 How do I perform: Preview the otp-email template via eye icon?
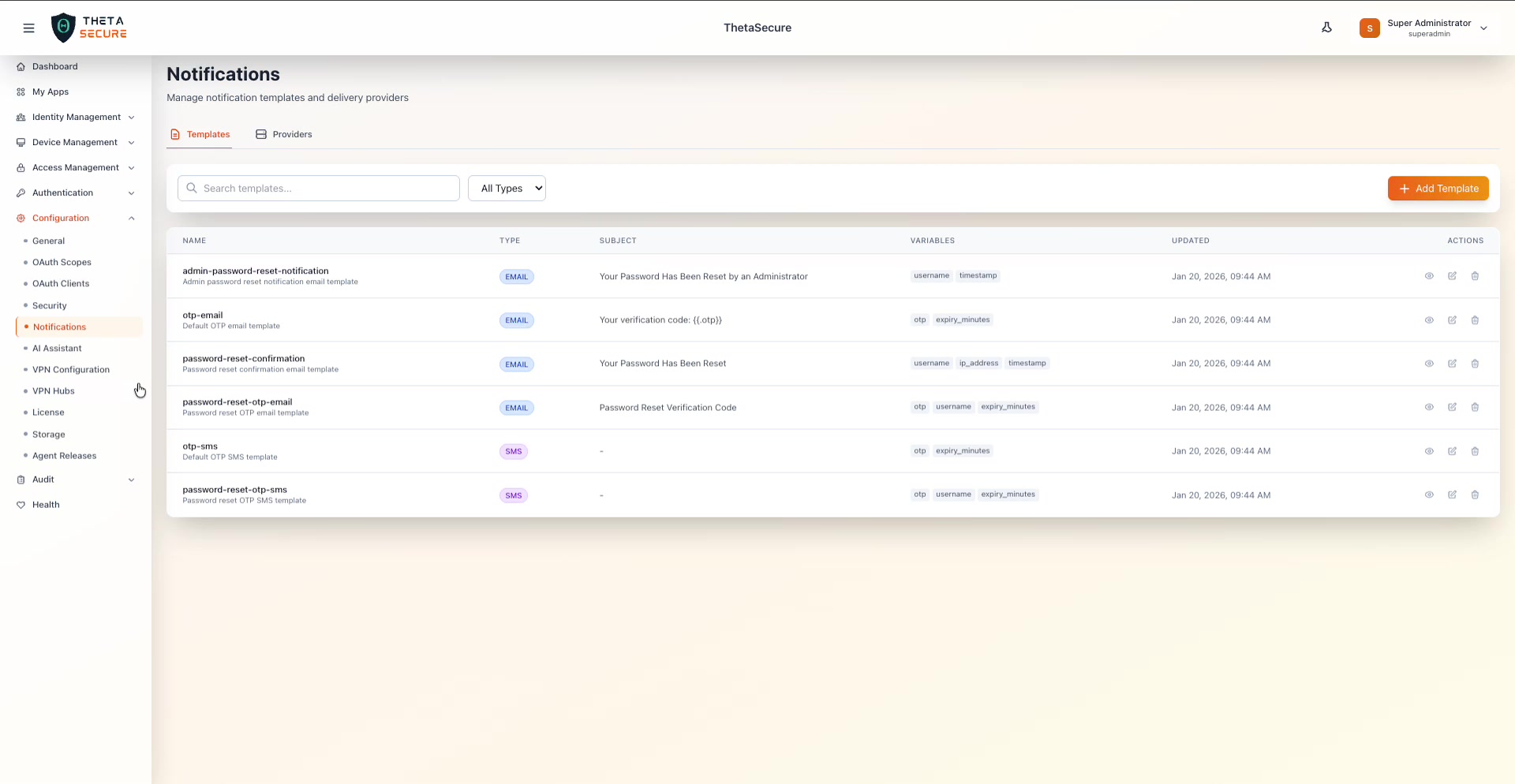pyautogui.click(x=1430, y=320)
